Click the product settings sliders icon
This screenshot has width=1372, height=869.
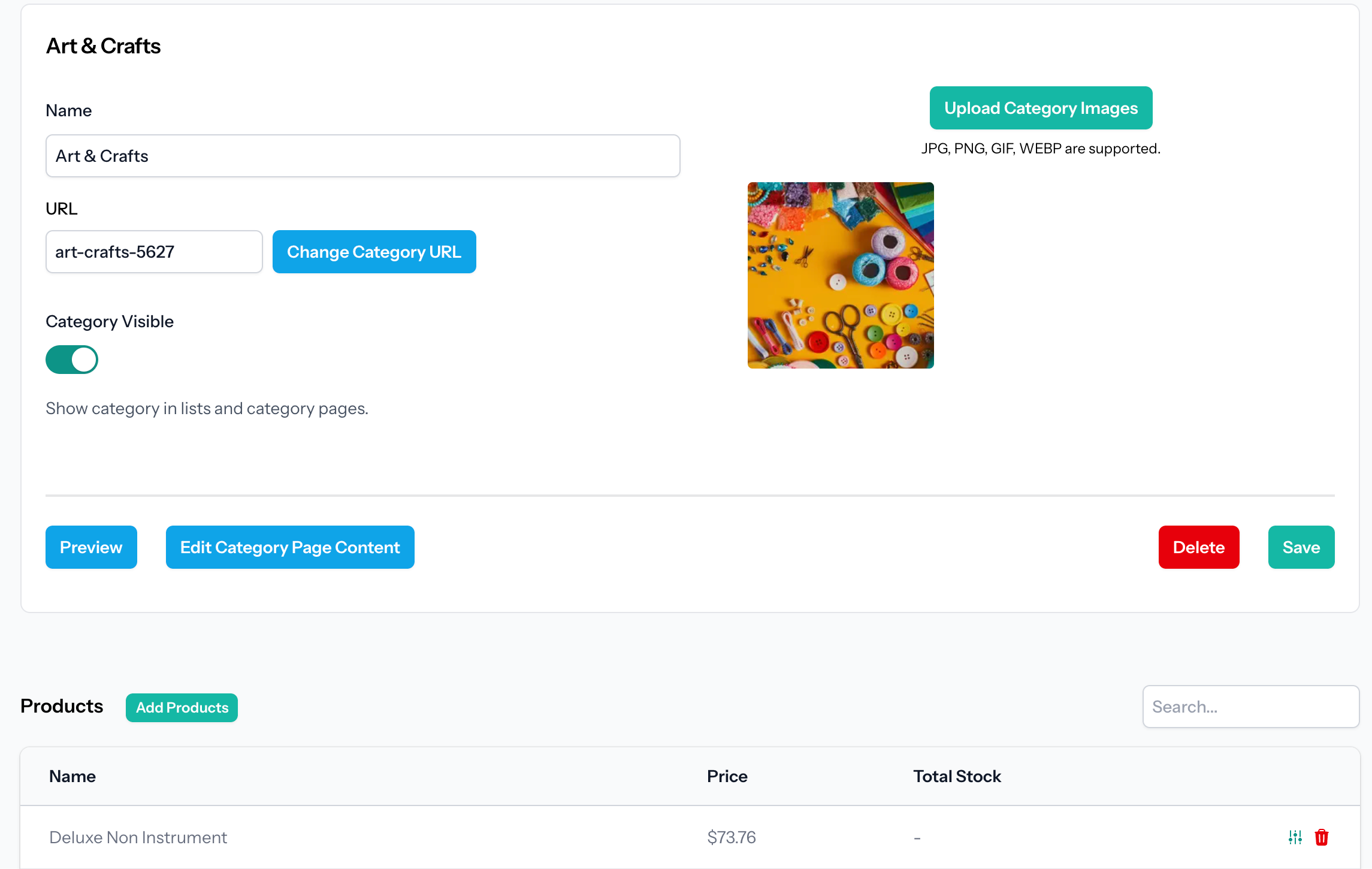click(x=1295, y=837)
